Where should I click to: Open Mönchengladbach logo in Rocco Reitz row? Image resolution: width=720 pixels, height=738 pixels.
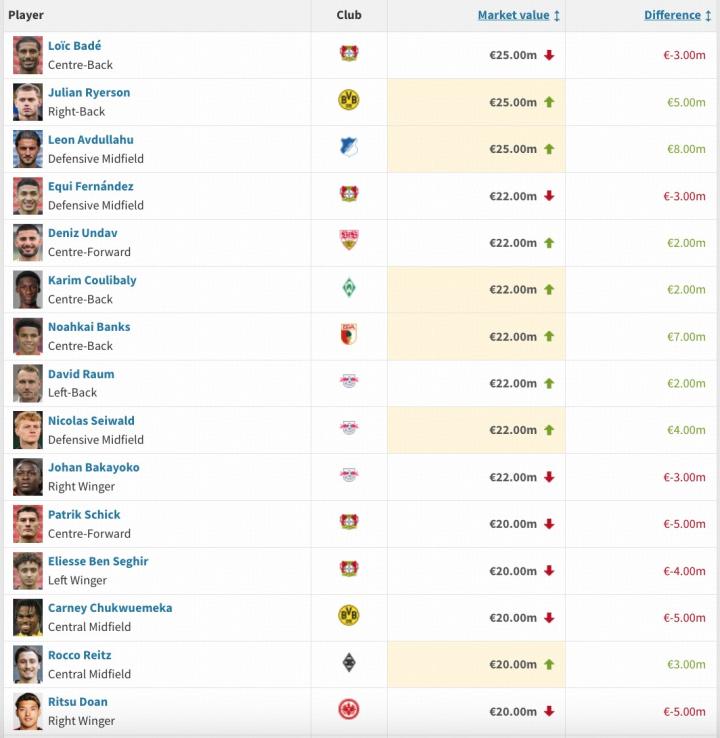[x=348, y=663]
